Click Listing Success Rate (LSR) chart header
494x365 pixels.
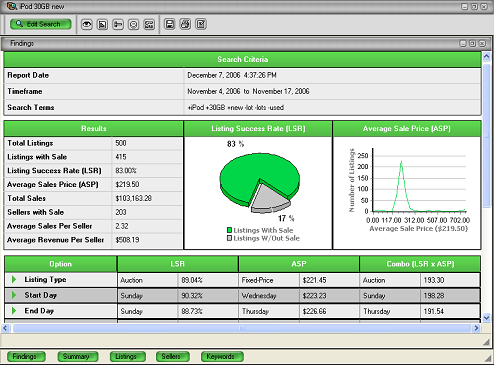coord(258,129)
